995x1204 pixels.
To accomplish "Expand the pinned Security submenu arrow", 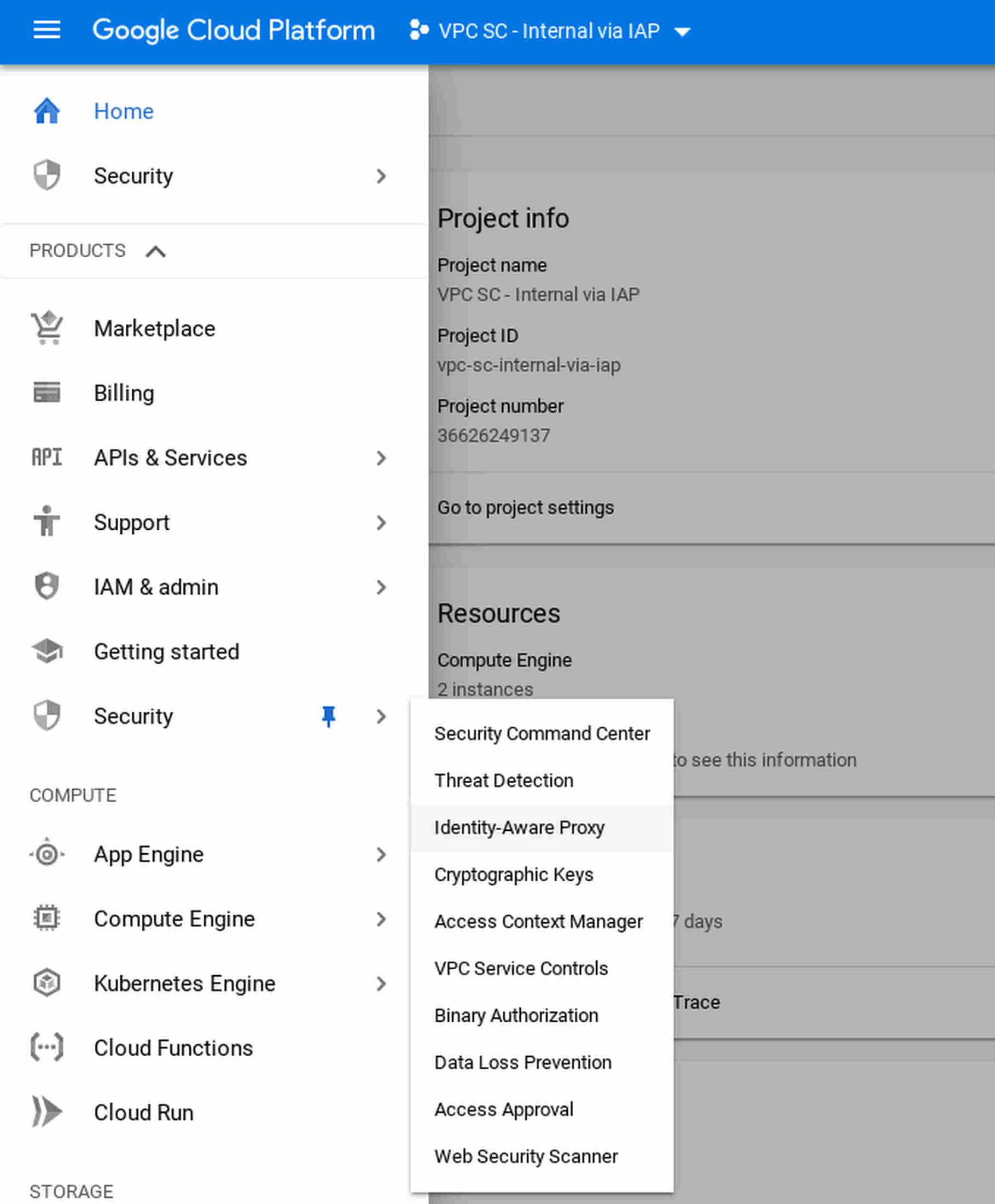I will [381, 716].
